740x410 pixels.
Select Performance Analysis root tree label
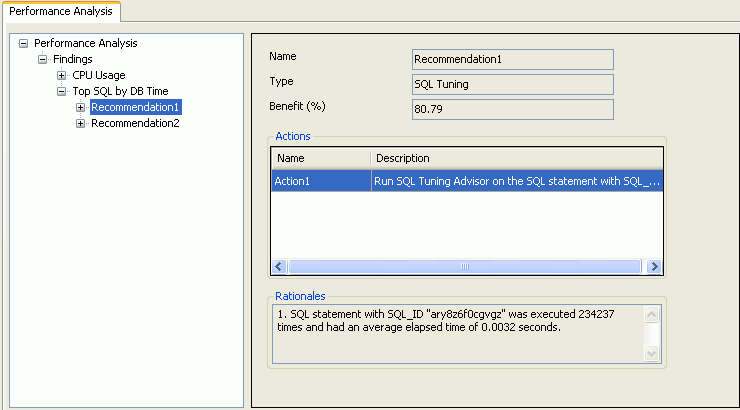(85, 43)
